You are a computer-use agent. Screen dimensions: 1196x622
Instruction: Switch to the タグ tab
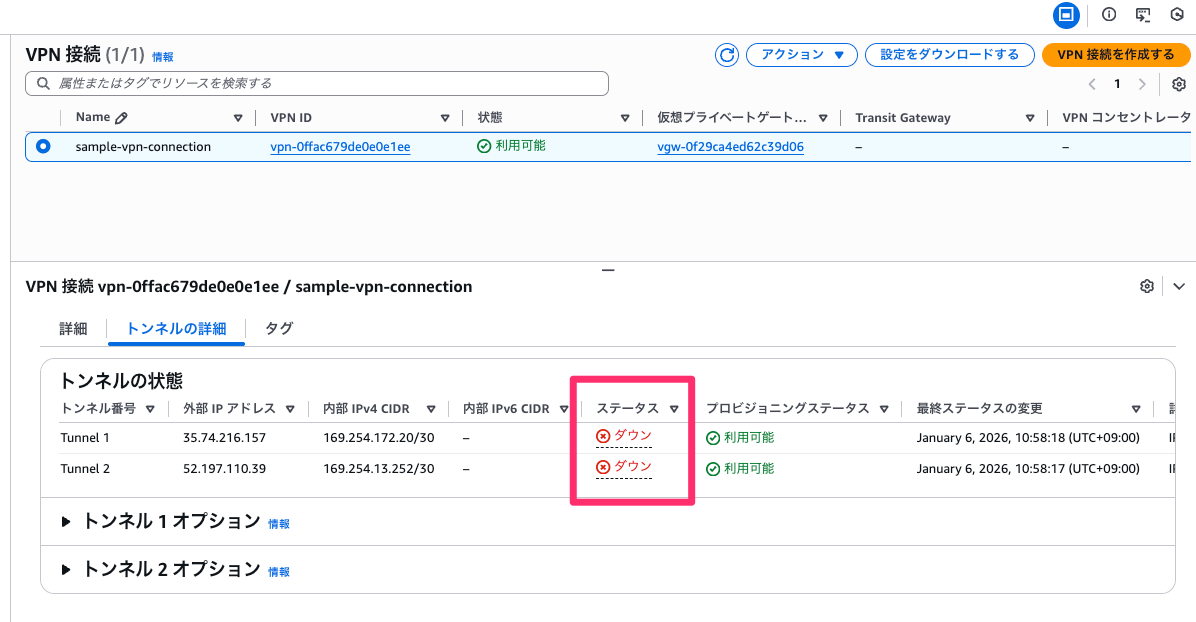coord(279,328)
